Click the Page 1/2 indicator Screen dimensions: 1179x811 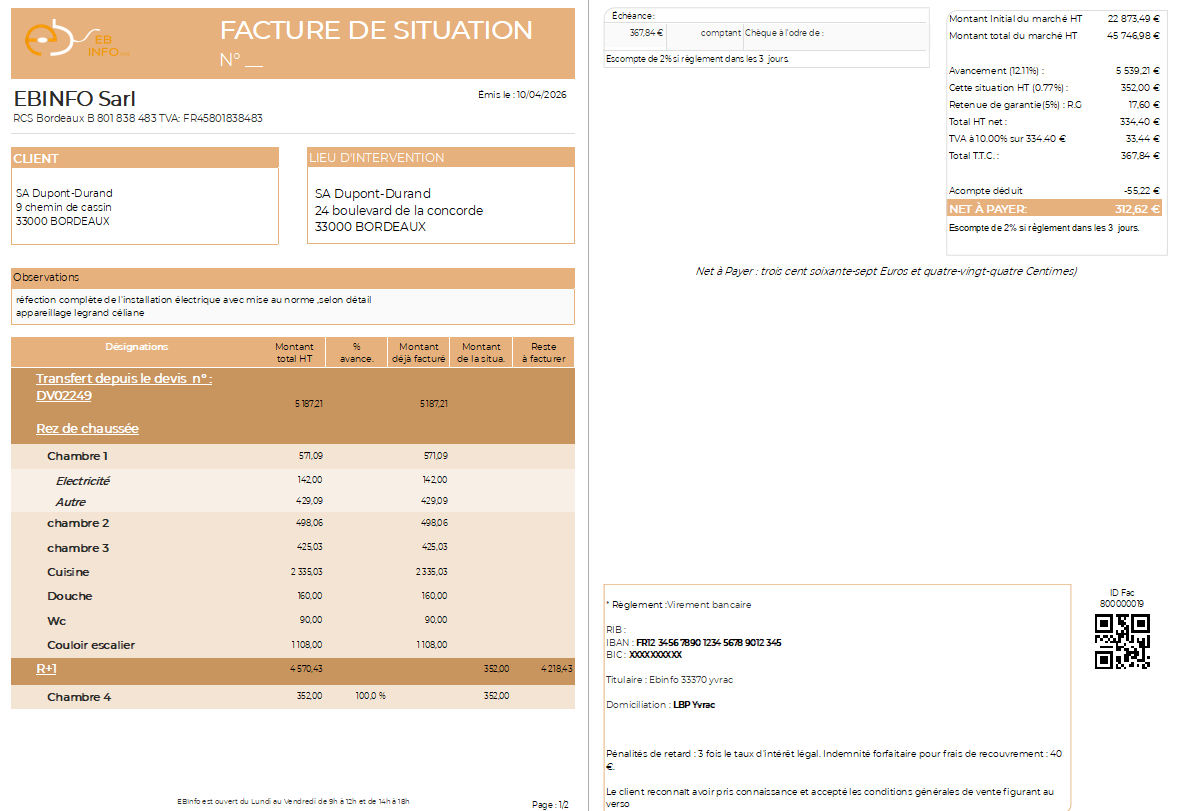click(550, 804)
